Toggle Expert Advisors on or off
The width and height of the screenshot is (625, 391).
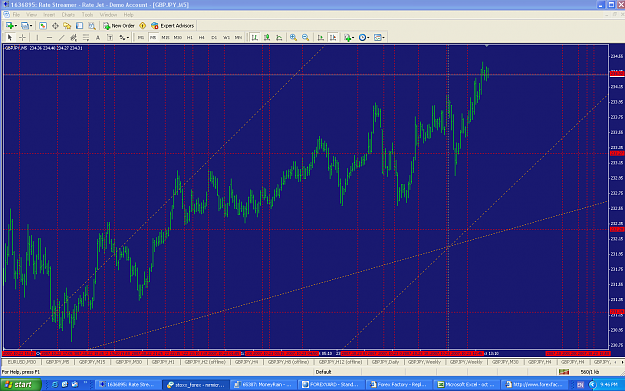click(x=173, y=26)
